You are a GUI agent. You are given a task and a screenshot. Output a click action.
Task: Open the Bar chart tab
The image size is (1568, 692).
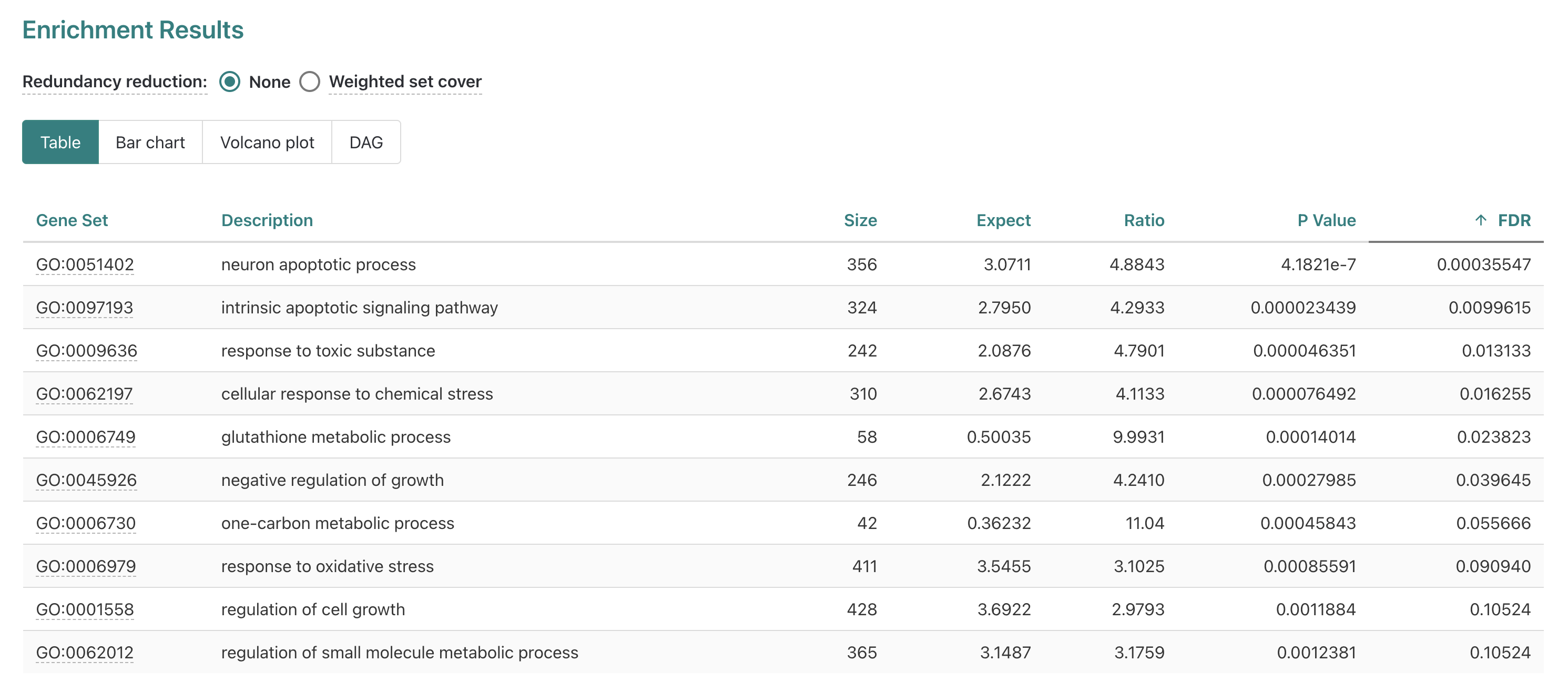(x=150, y=143)
